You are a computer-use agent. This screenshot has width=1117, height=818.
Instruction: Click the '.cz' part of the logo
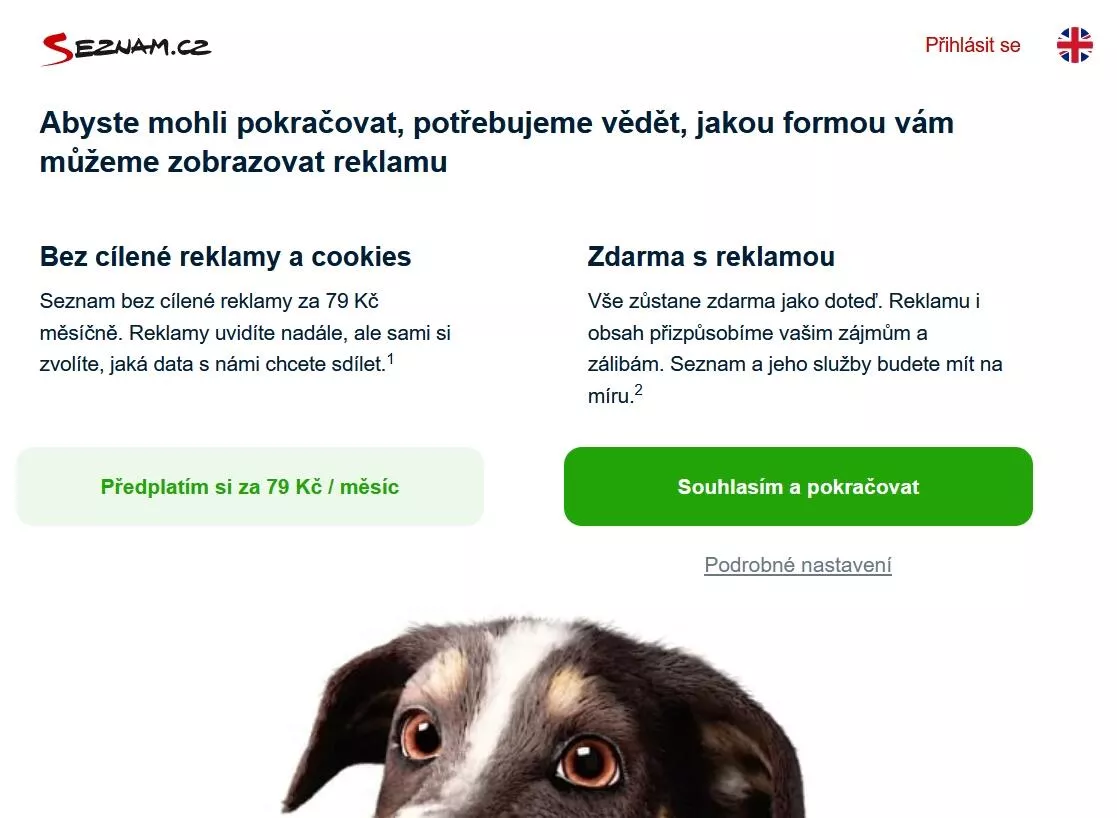coord(191,47)
